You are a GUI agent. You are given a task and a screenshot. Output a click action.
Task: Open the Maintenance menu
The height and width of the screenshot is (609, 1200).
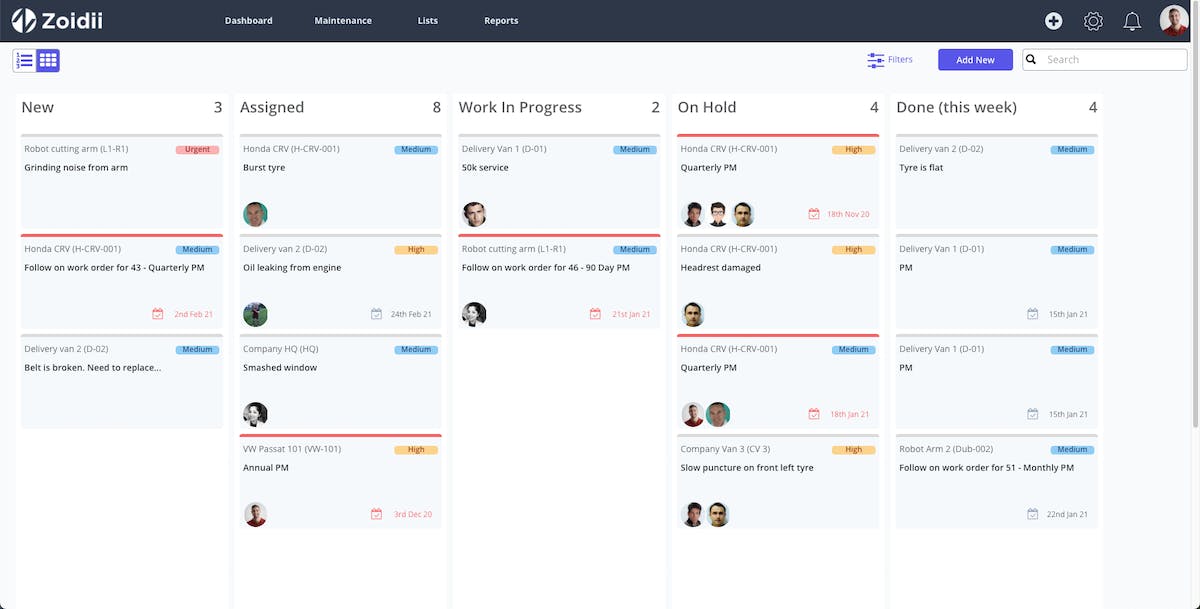click(x=343, y=20)
